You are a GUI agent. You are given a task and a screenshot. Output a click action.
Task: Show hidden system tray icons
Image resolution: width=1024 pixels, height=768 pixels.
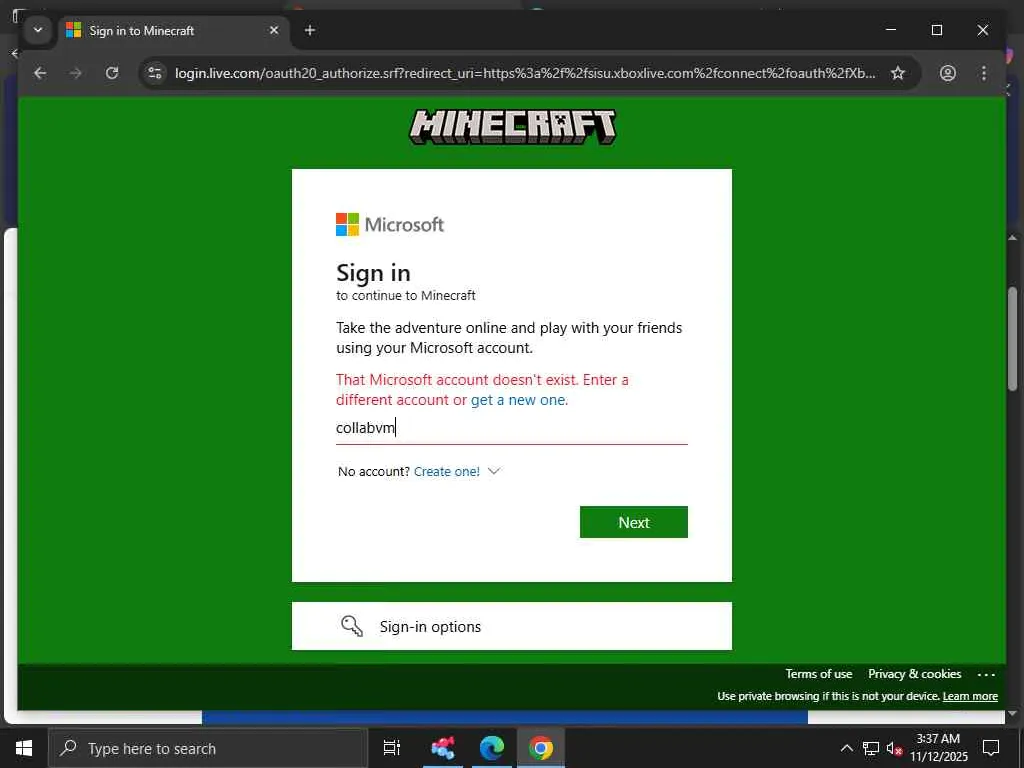tap(846, 748)
